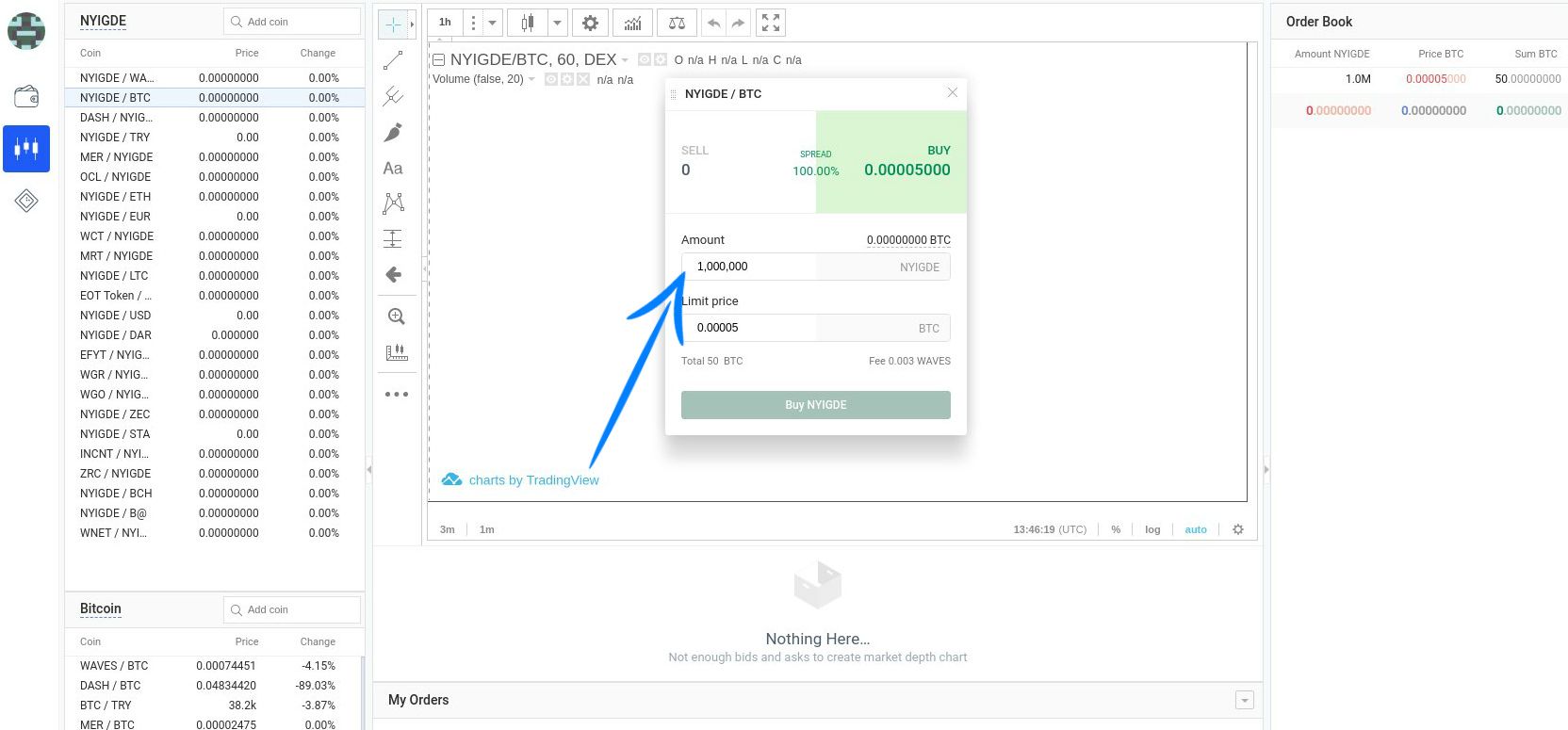
Task: Select the 1h interval button
Action: [445, 23]
